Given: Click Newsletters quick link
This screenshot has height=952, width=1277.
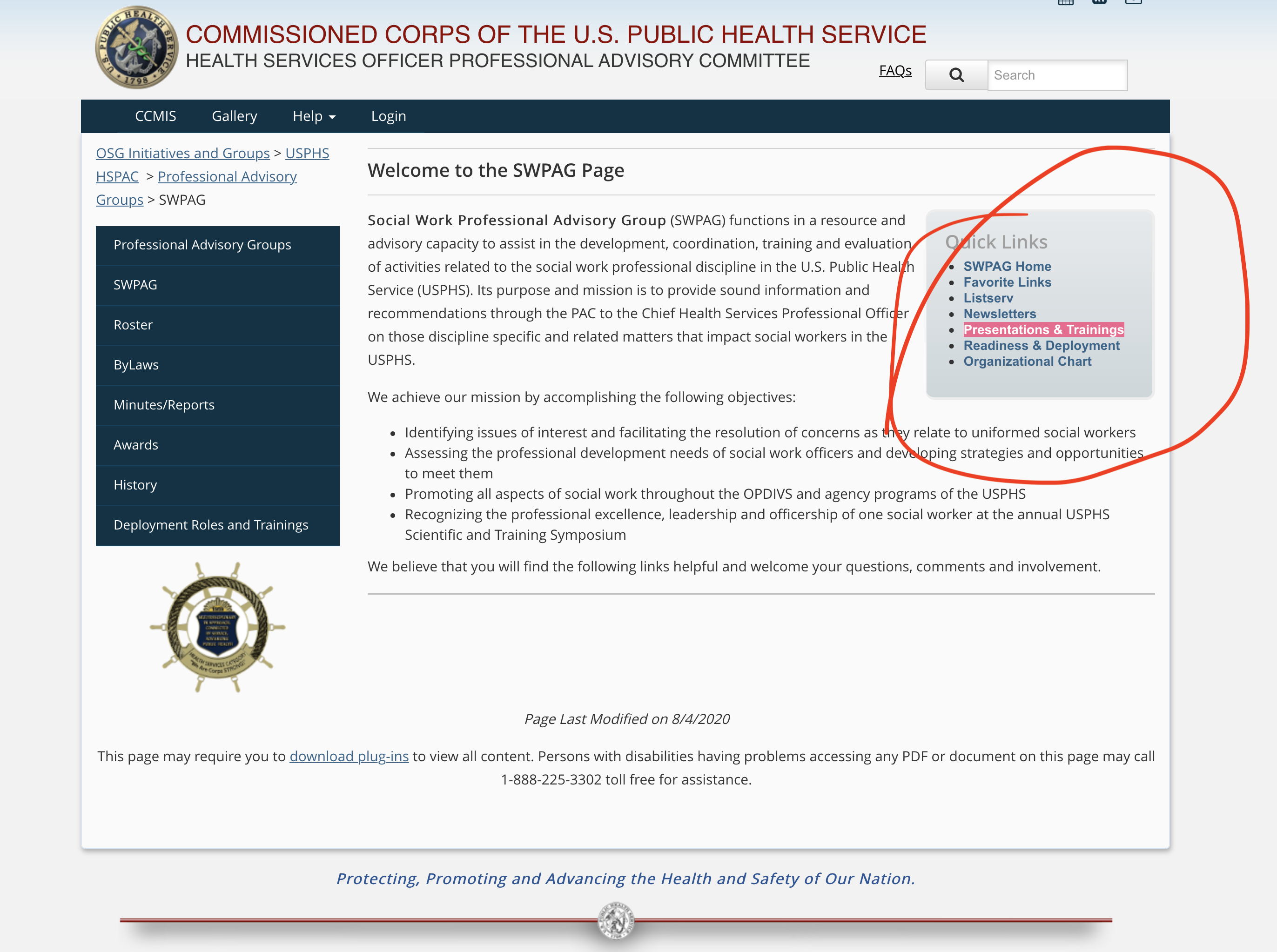Looking at the screenshot, I should point(1000,314).
